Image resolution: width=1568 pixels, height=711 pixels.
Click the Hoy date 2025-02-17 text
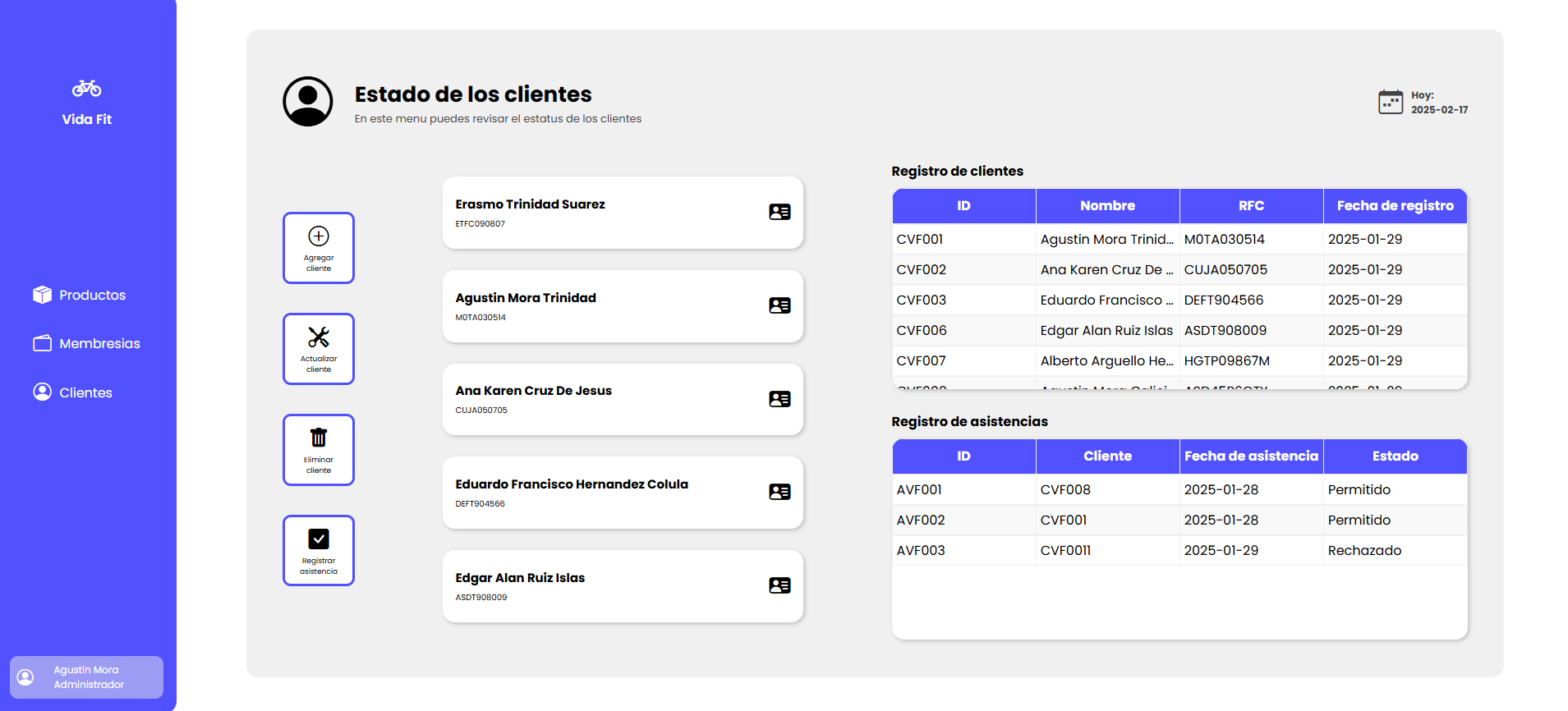coord(1439,110)
